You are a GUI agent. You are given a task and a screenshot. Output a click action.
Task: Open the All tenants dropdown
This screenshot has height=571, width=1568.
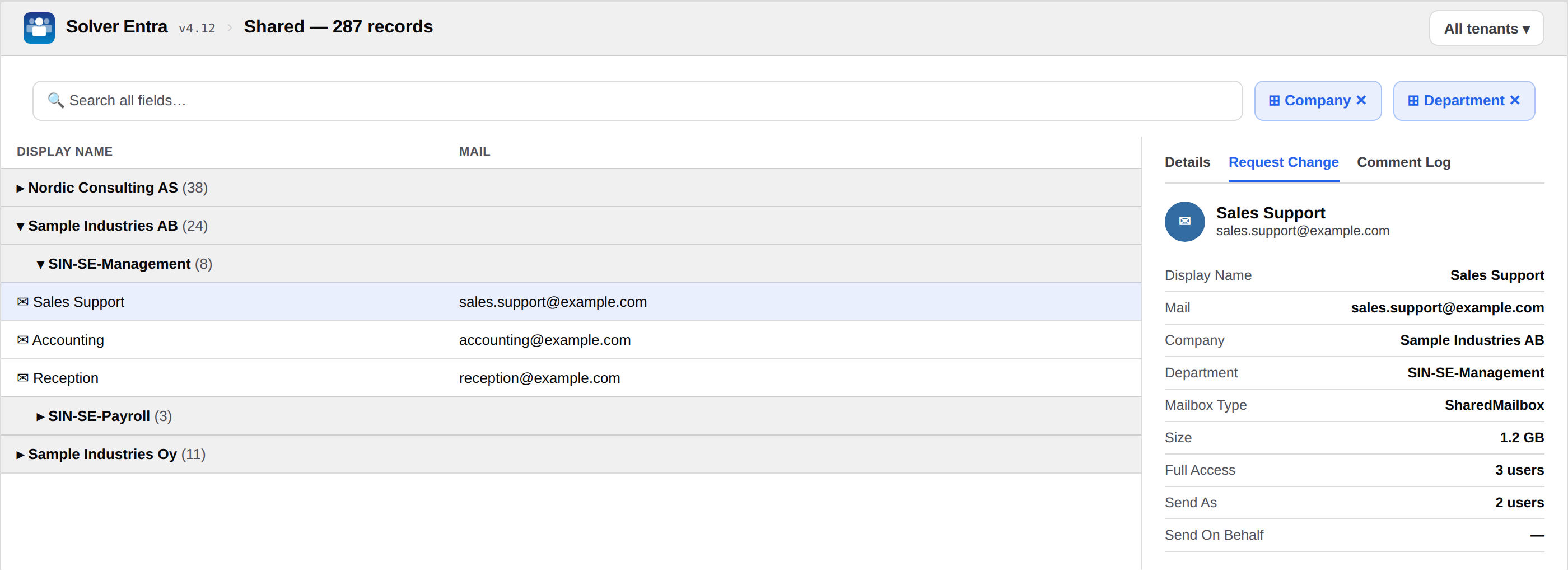(1486, 29)
